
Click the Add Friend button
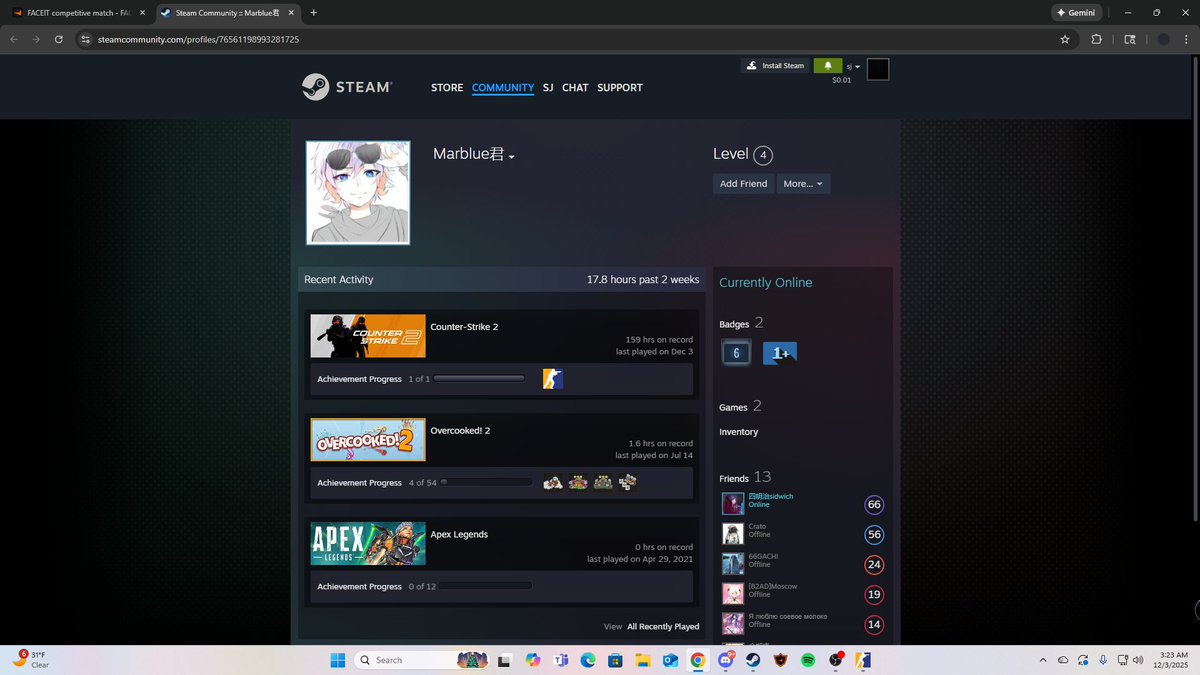[x=743, y=184]
